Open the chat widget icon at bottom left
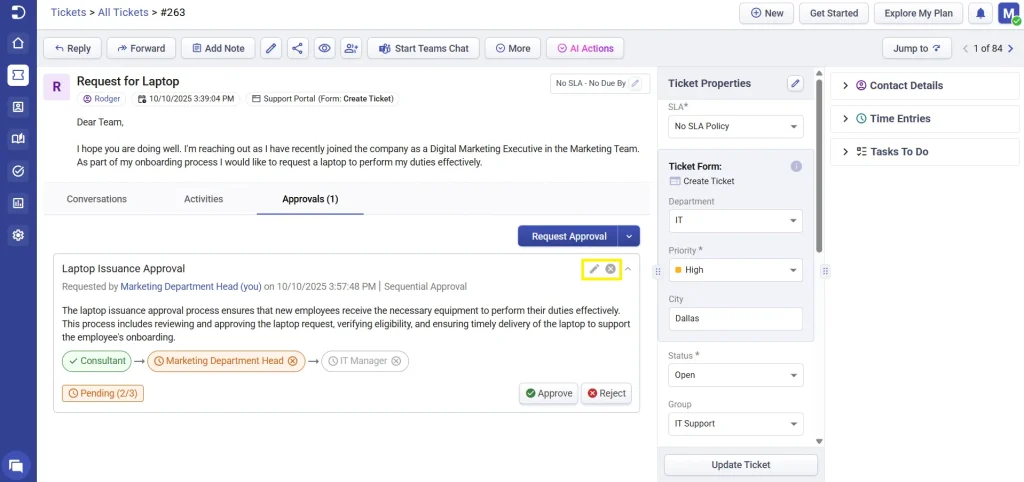Image resolution: width=1024 pixels, height=482 pixels. tap(17, 464)
